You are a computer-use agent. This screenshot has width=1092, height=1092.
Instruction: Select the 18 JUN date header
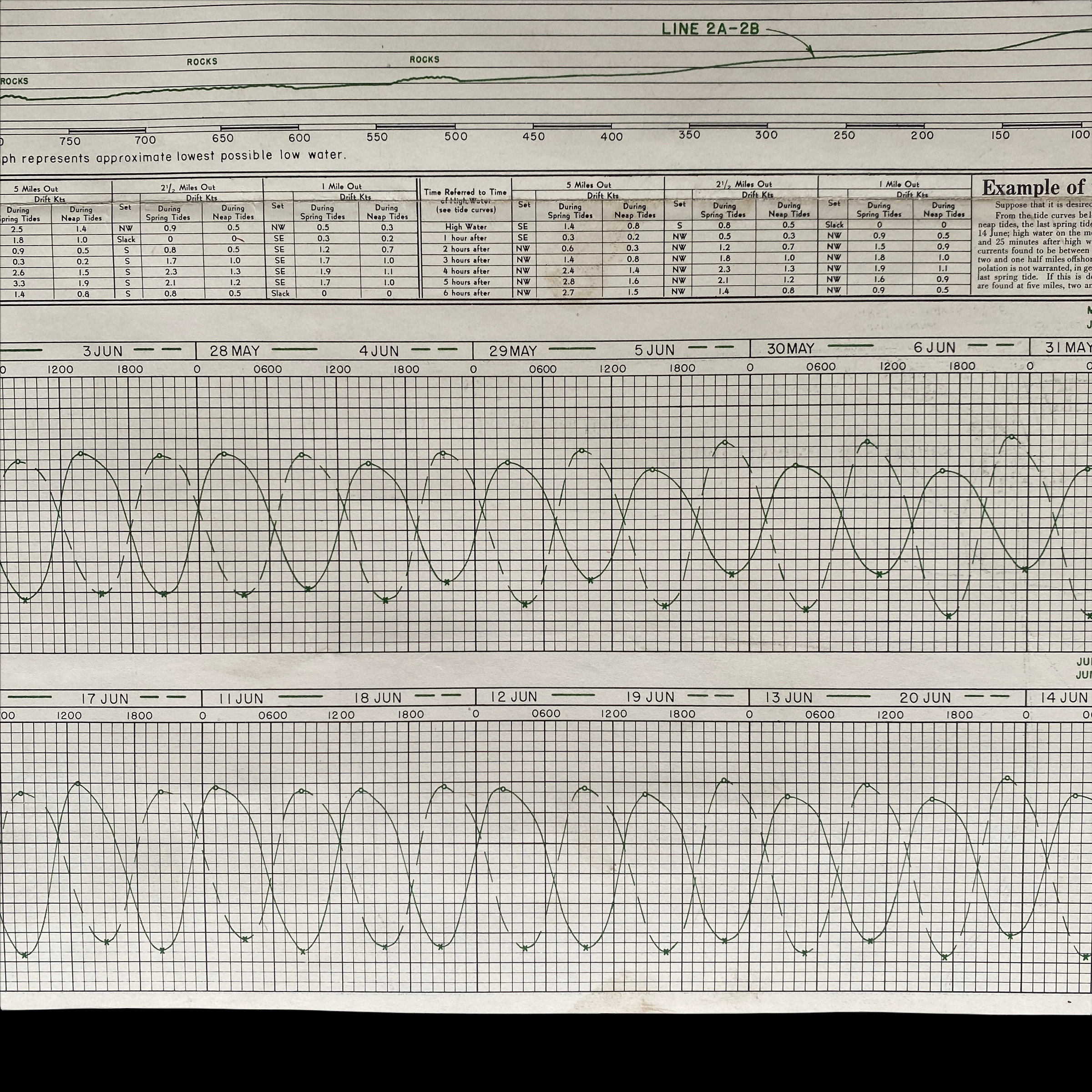click(x=379, y=698)
